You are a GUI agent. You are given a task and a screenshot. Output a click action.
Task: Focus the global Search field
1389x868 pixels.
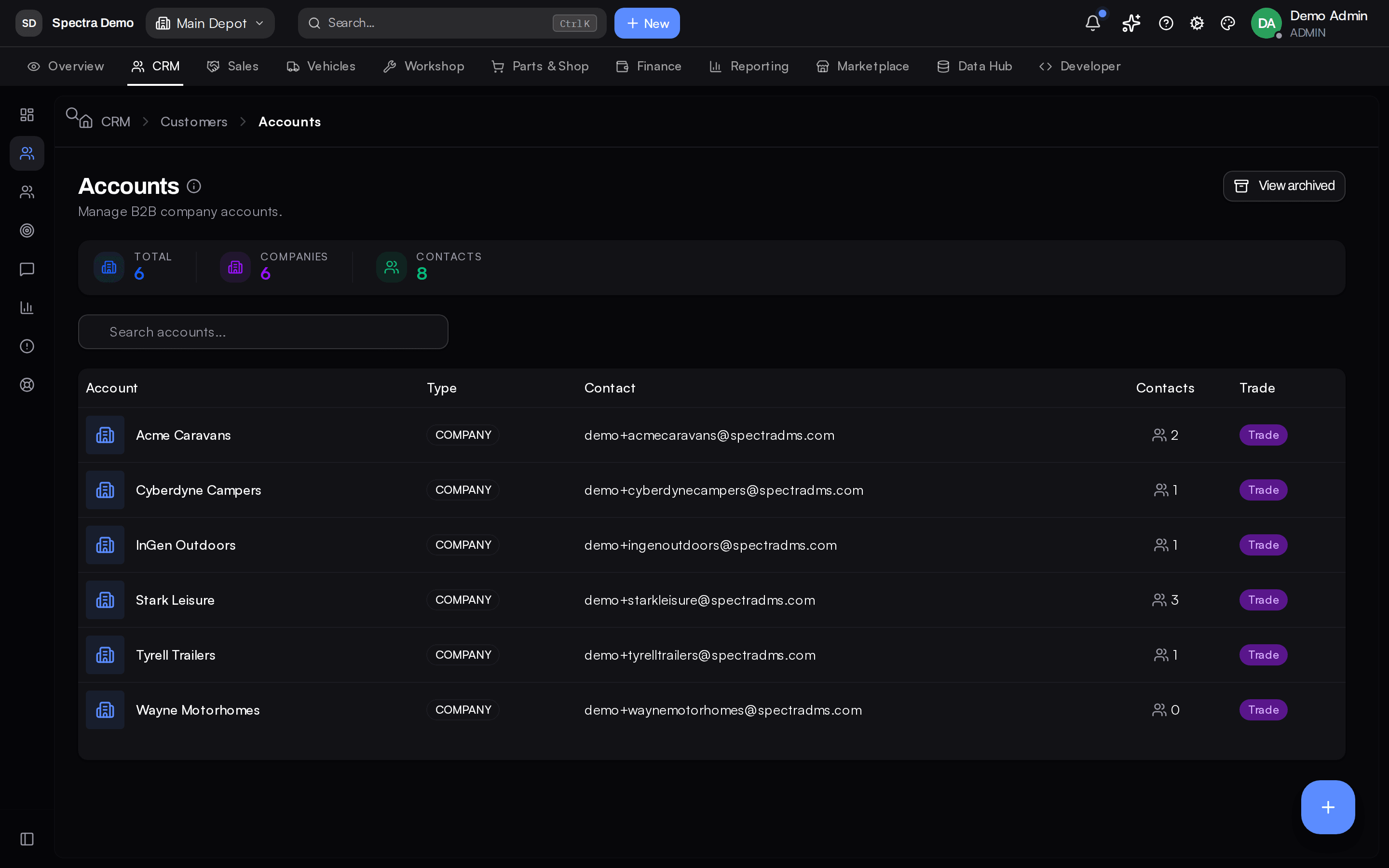(452, 23)
